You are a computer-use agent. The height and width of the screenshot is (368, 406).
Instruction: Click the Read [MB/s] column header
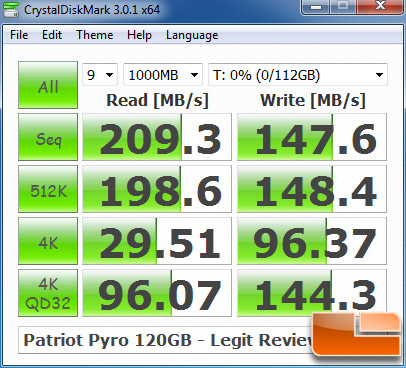pyautogui.click(x=157, y=100)
